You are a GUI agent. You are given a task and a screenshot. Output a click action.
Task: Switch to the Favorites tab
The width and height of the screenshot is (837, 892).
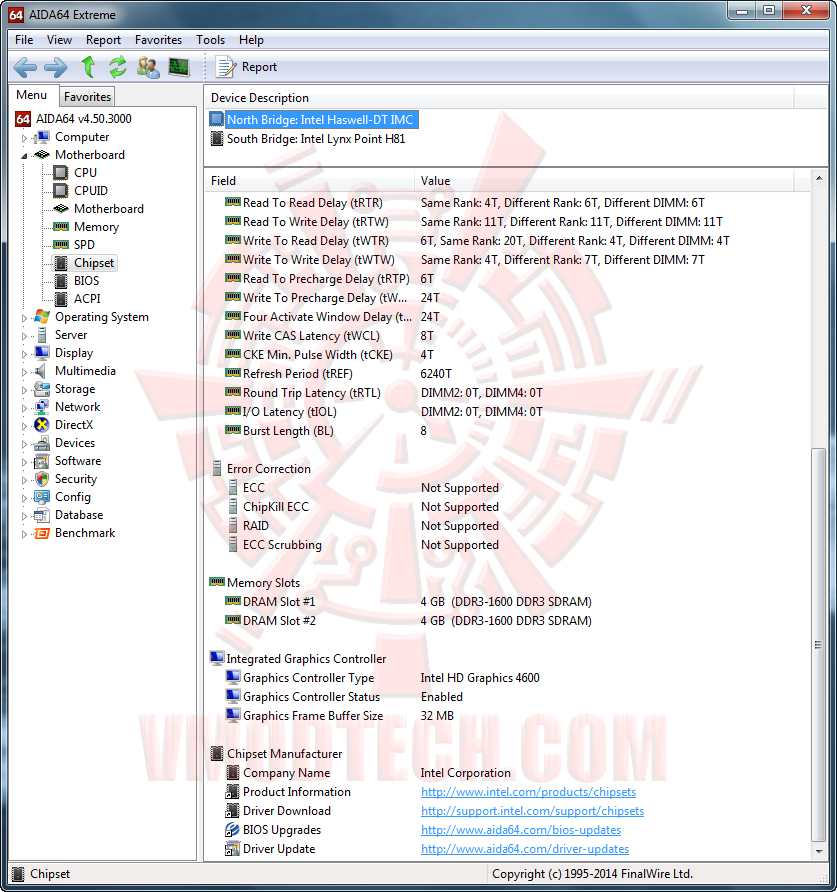point(87,97)
